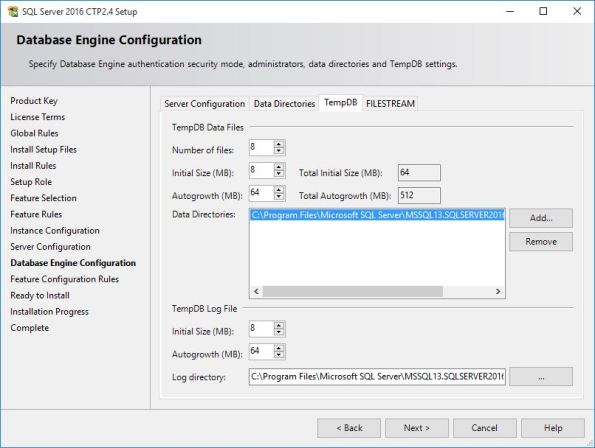
Task: Browse for the log directory
Action: click(x=541, y=377)
